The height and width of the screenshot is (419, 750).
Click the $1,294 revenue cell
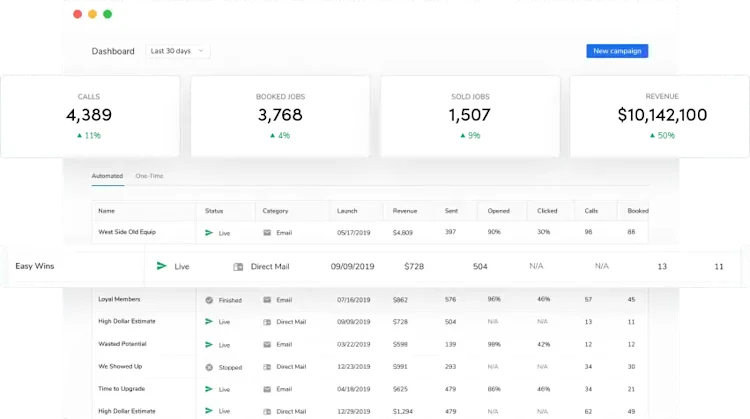(403, 411)
